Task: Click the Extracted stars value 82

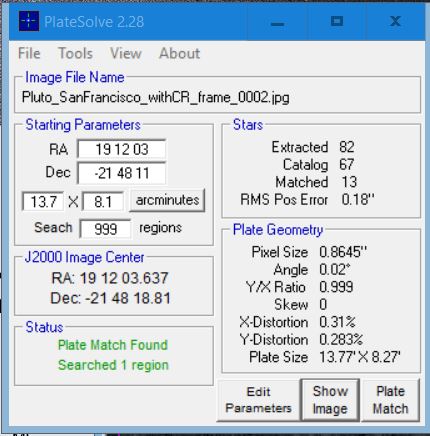Action: pos(347,147)
